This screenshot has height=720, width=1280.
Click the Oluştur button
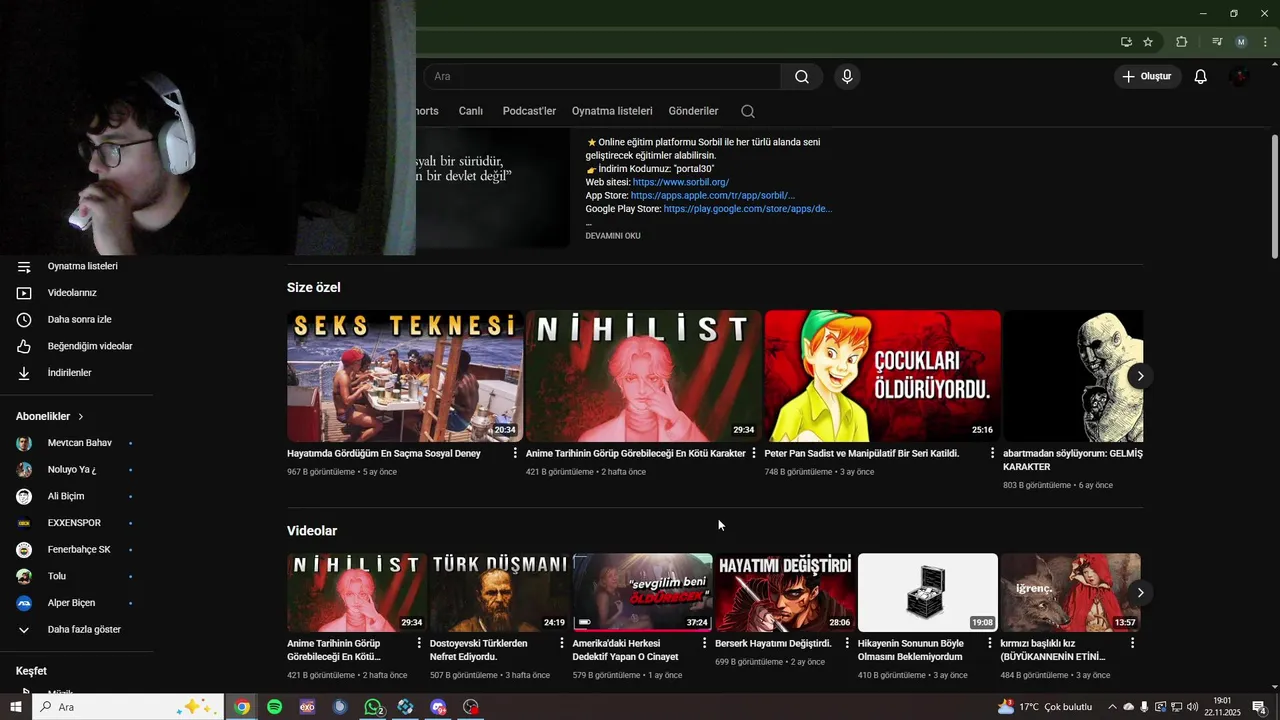tap(1148, 77)
